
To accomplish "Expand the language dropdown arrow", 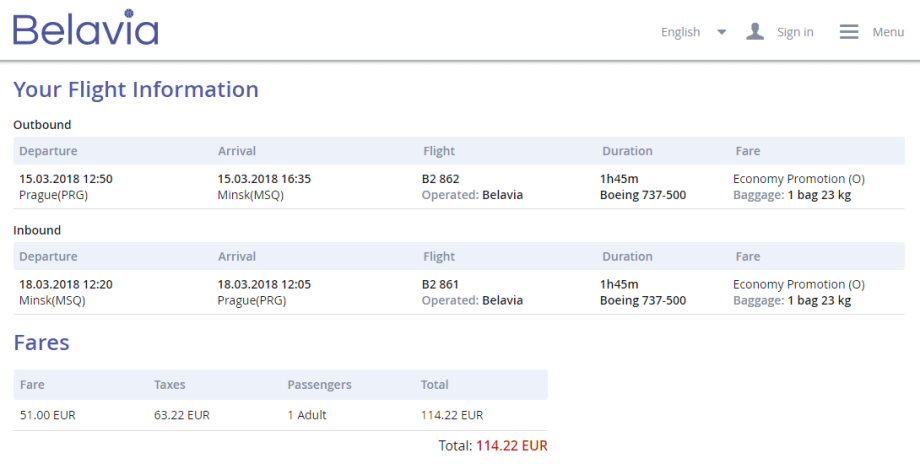I will pyautogui.click(x=722, y=32).
